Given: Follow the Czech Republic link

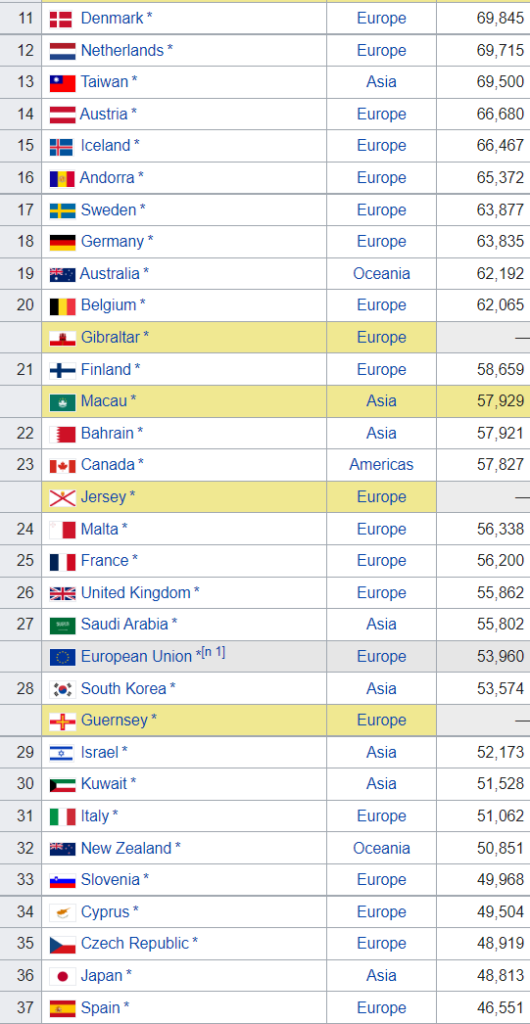Looking at the screenshot, I should coord(135,944).
